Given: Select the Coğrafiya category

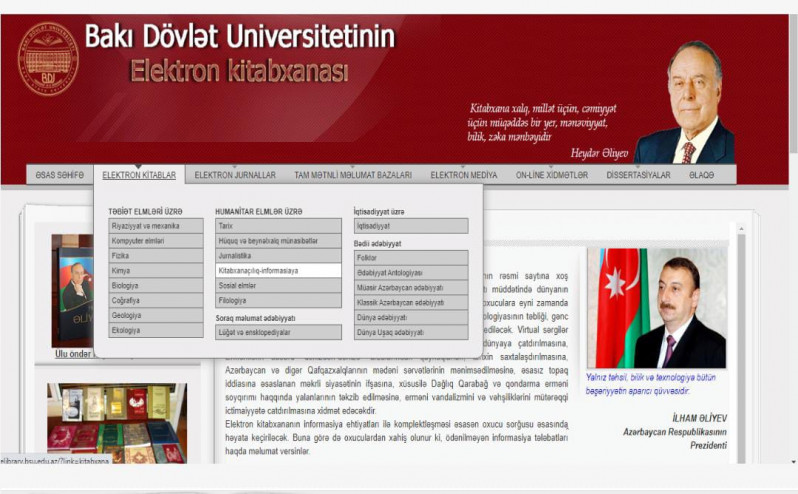Looking at the screenshot, I should [x=156, y=300].
